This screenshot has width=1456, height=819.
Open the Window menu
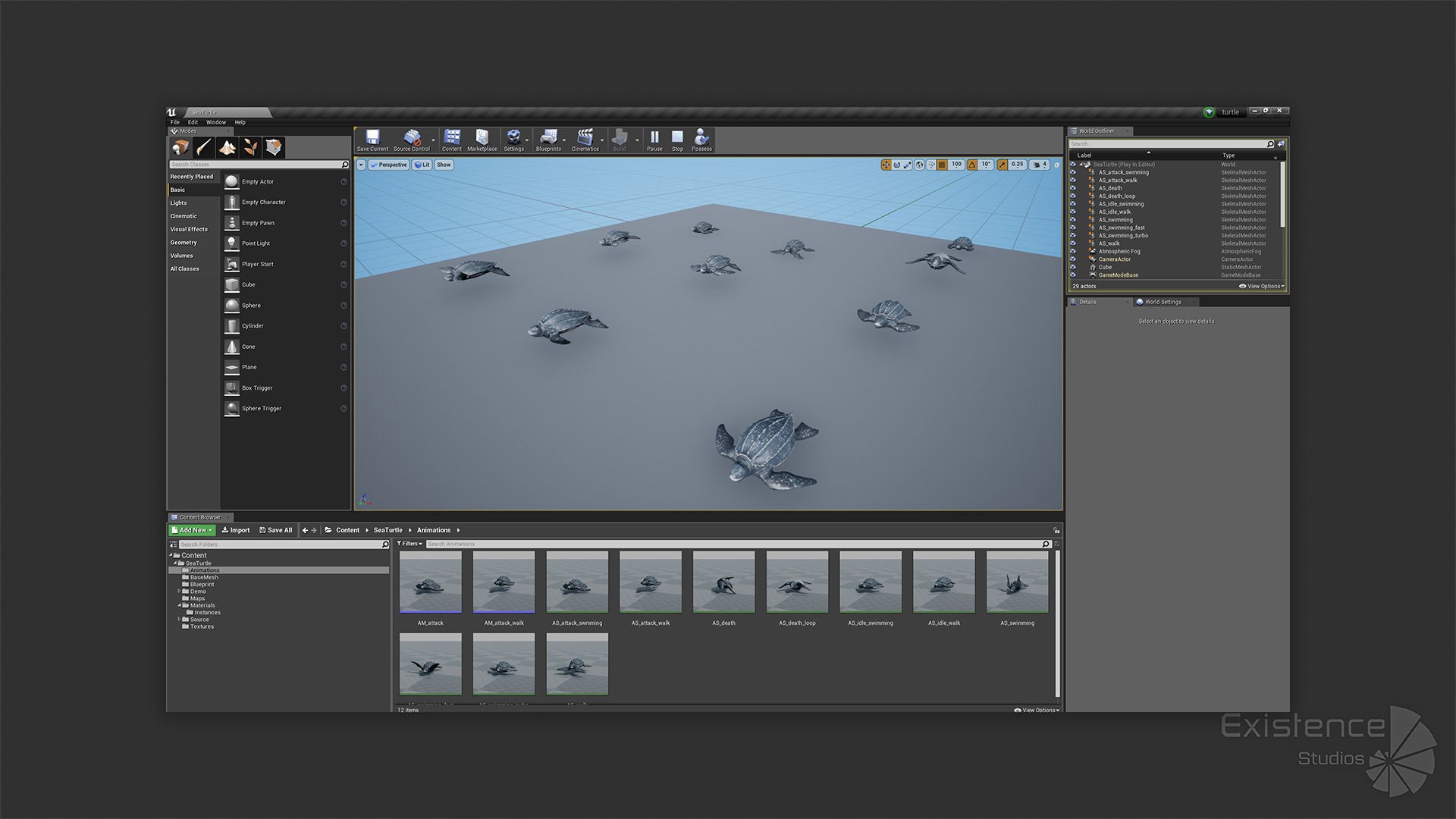[215, 122]
